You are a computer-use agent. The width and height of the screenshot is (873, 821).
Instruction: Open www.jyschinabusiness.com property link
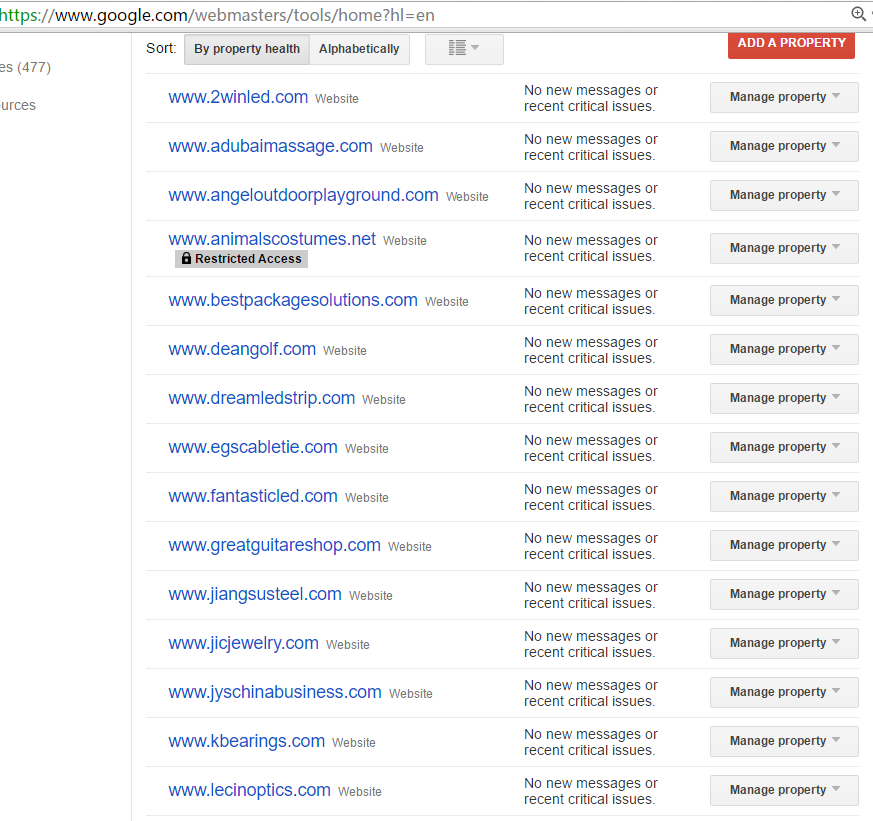[275, 692]
